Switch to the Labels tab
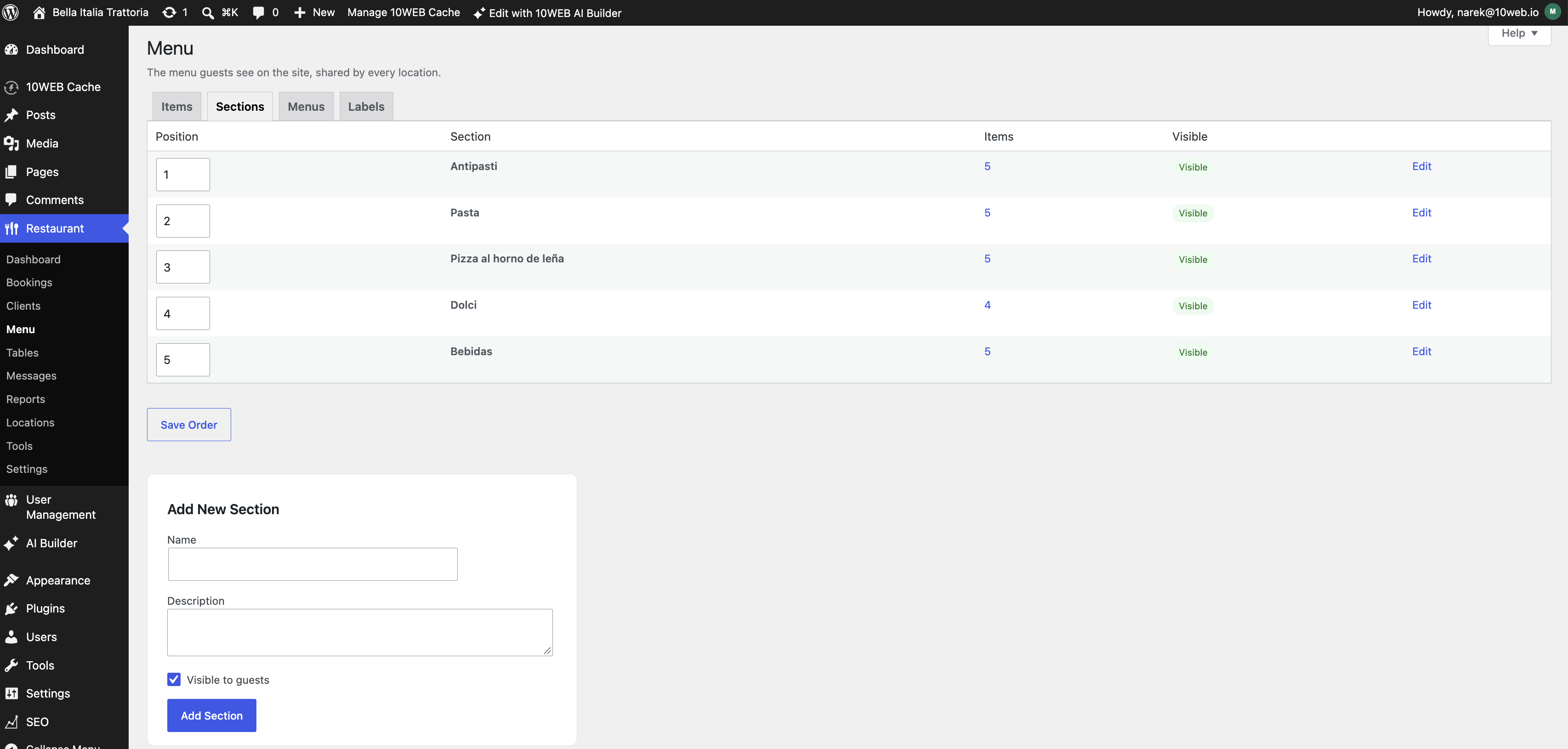1568x749 pixels. (x=366, y=107)
